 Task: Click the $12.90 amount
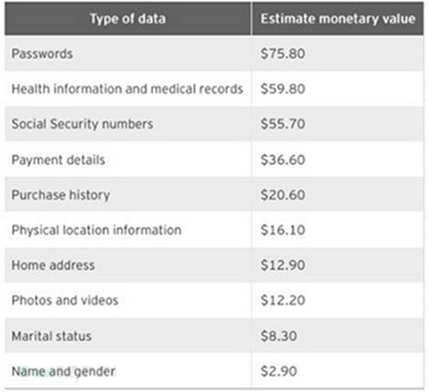point(283,265)
